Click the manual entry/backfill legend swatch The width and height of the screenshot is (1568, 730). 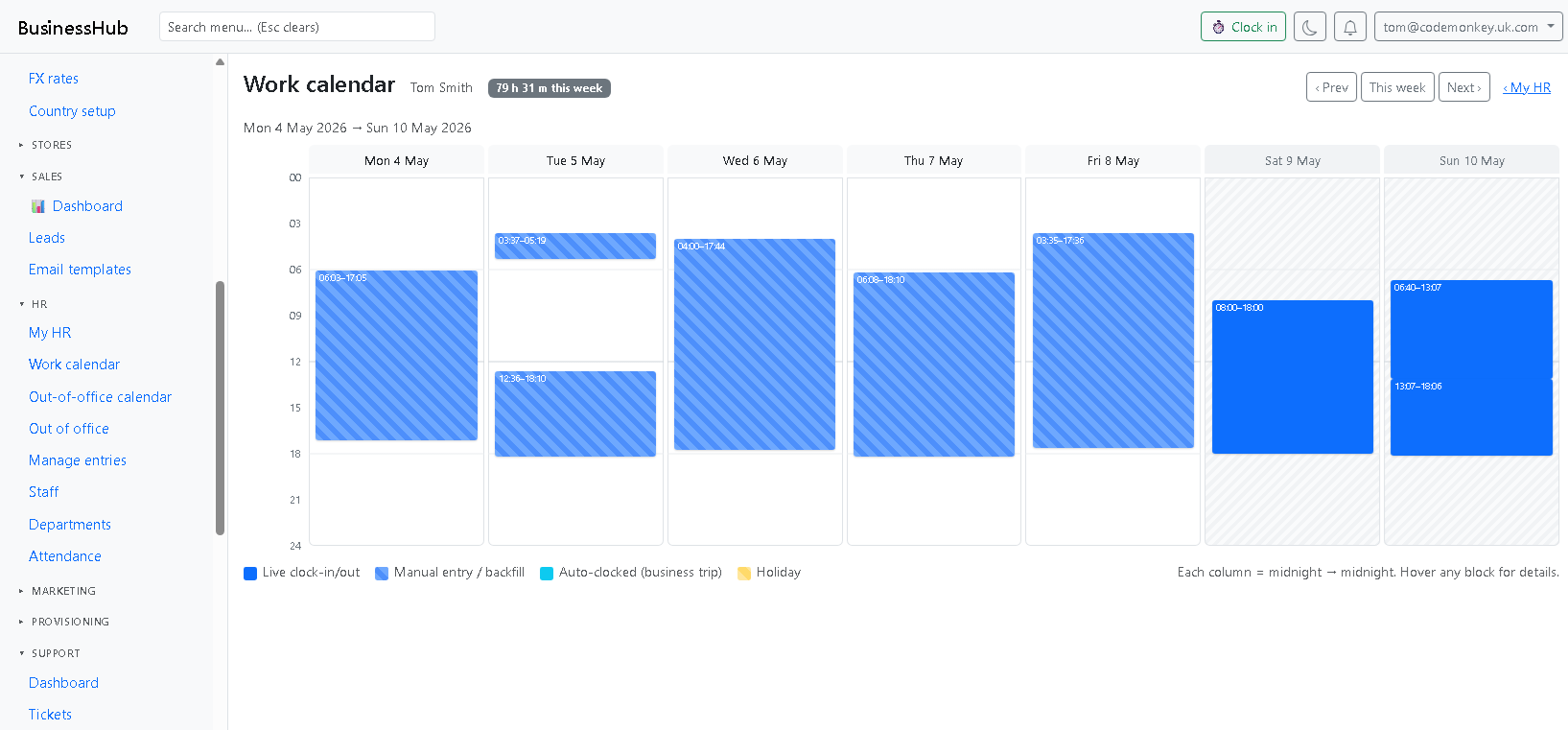(382, 574)
